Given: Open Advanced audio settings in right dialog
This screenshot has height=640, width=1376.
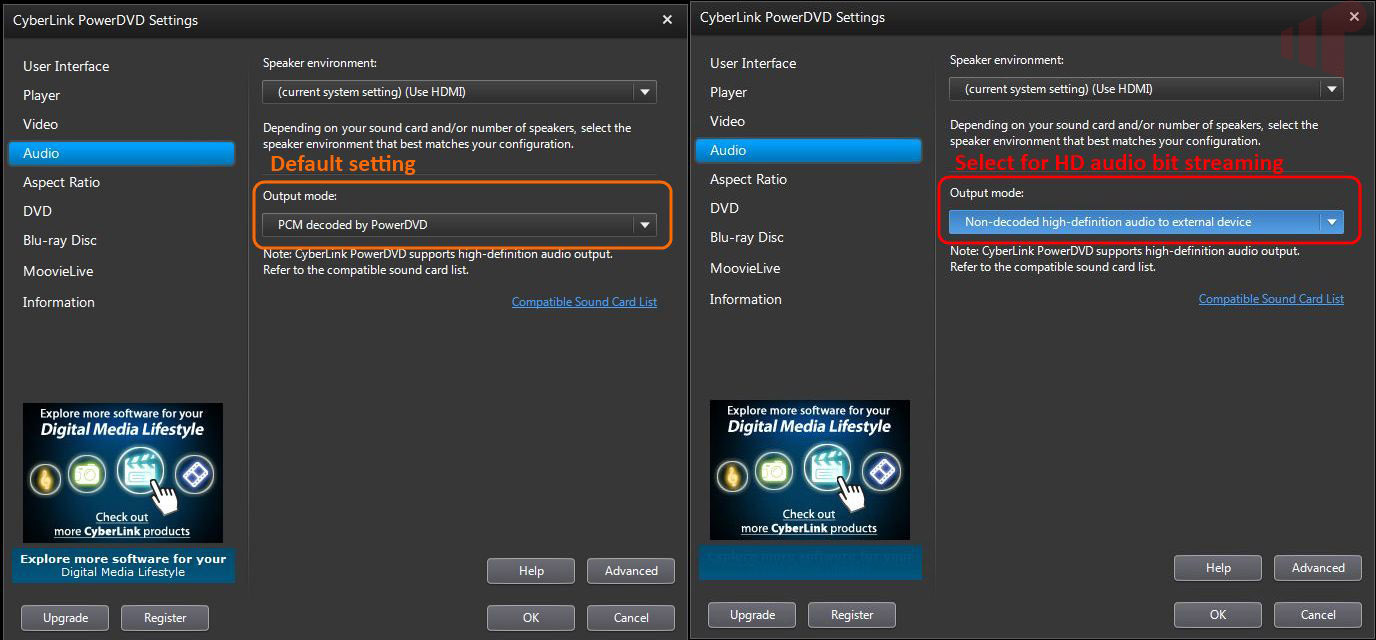Looking at the screenshot, I should pos(1318,568).
